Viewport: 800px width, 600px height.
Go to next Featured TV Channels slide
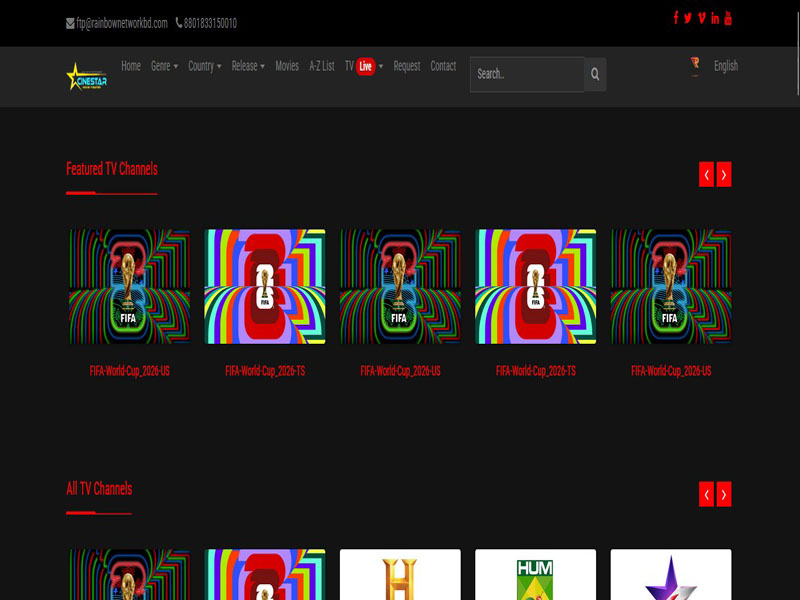pos(723,174)
